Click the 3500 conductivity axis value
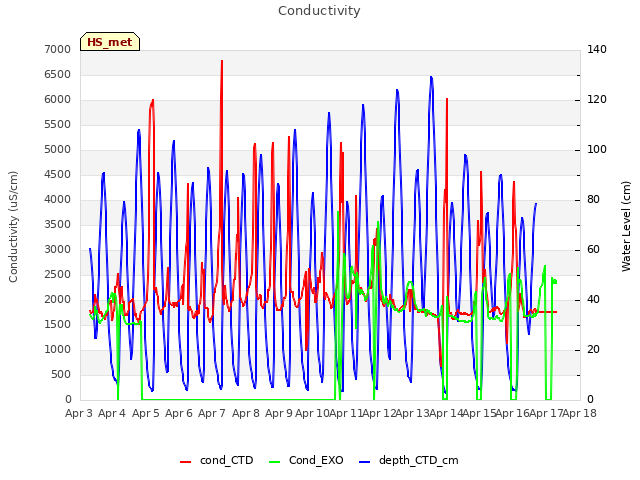Screen dimensions: 640x480 58,224
